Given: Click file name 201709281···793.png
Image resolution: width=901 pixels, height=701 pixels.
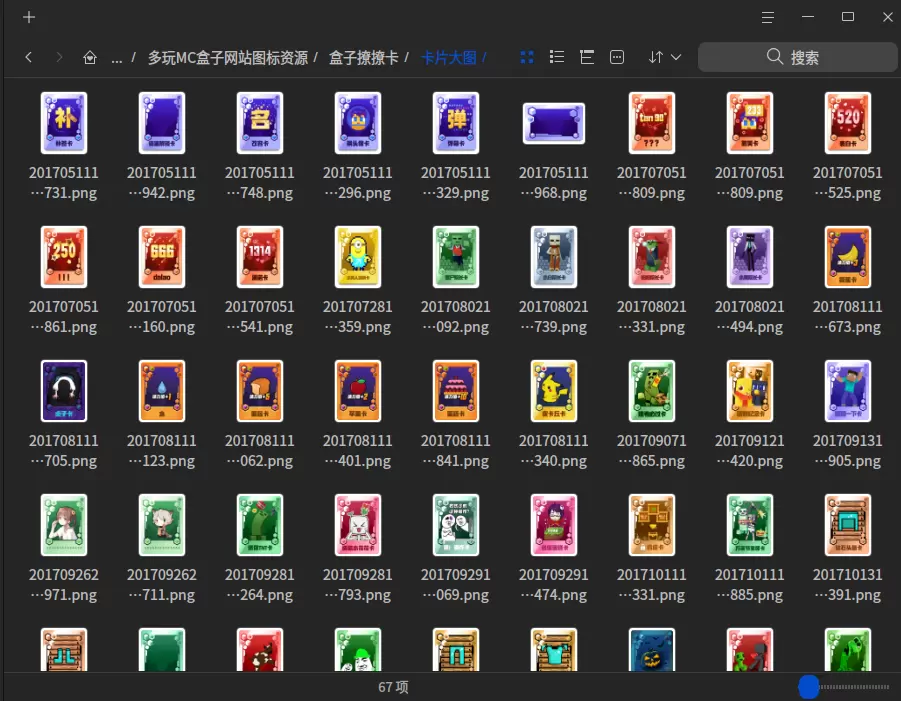Looking at the screenshot, I should (x=357, y=584).
